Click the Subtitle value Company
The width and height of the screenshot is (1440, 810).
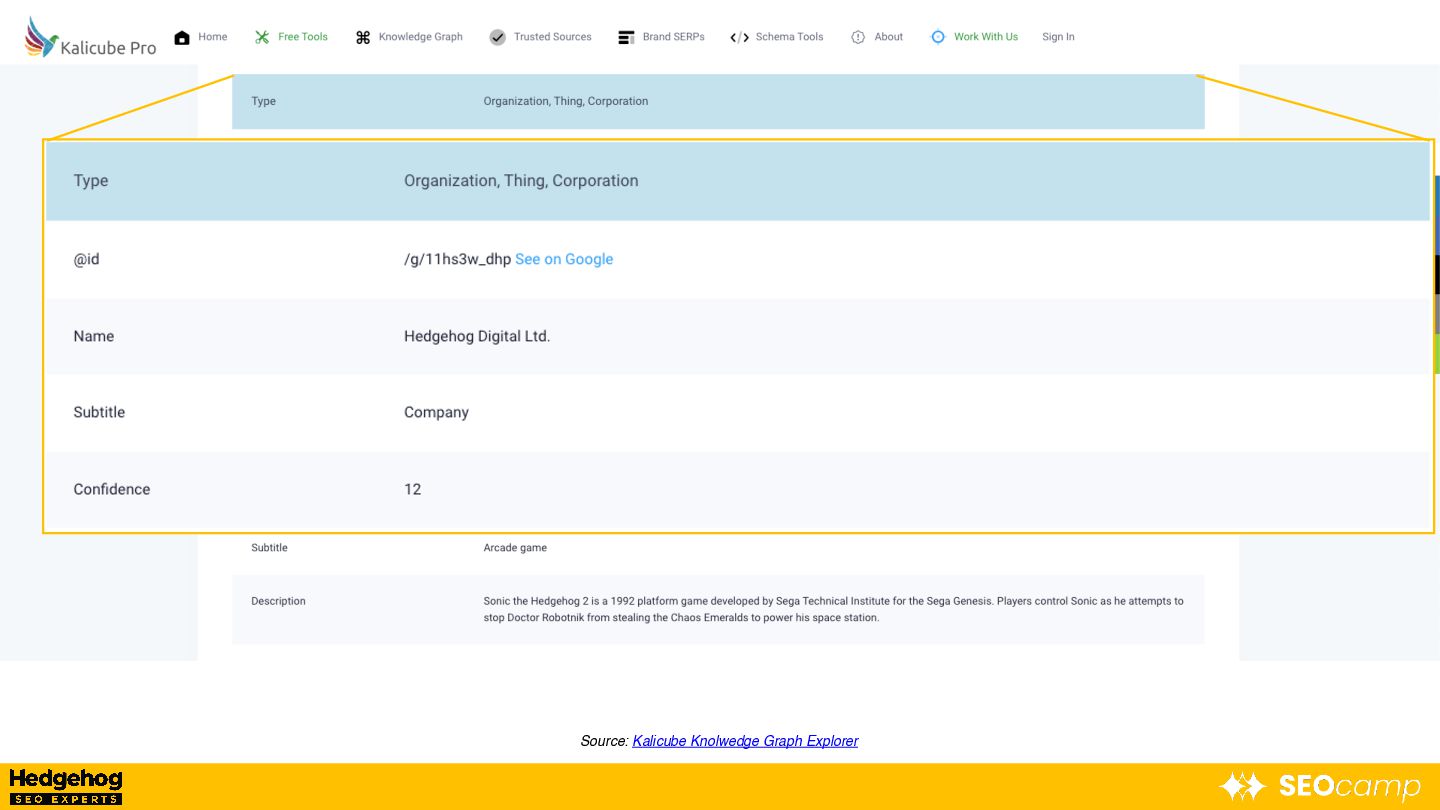[x=436, y=412]
